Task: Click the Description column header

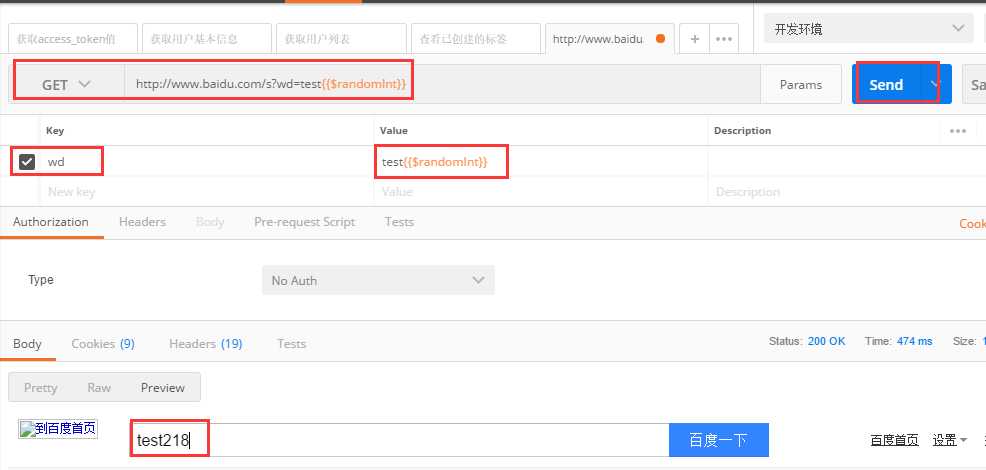Action: (743, 131)
